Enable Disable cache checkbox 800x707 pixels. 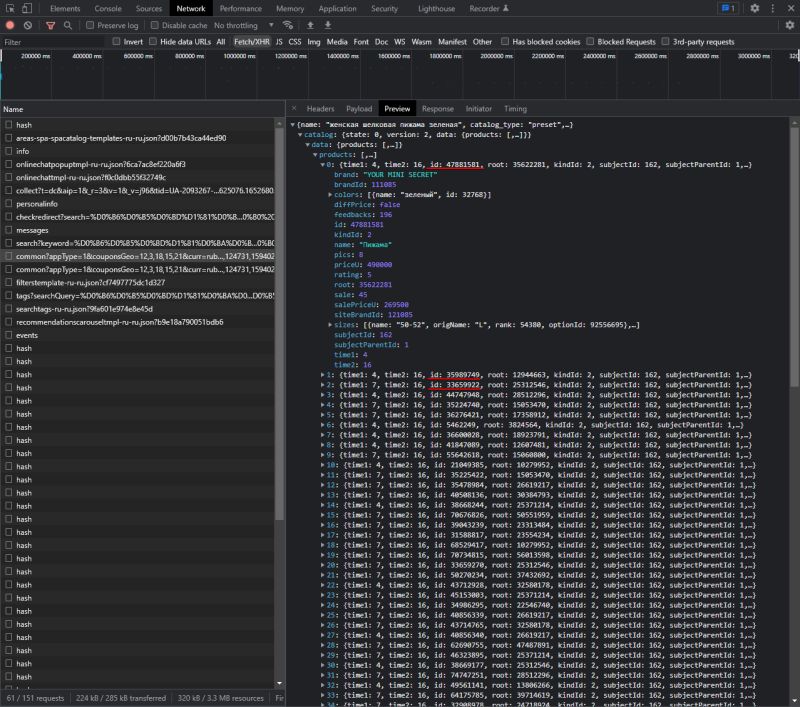[x=155, y=25]
